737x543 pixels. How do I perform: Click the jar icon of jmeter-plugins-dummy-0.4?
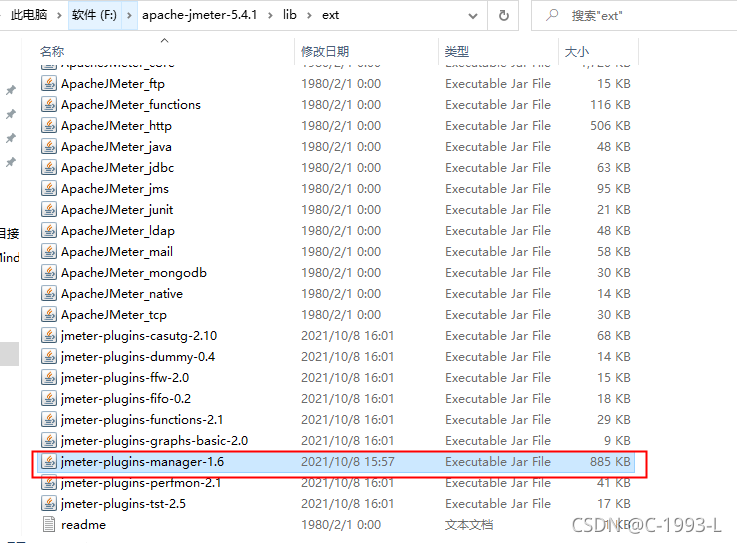pos(49,356)
